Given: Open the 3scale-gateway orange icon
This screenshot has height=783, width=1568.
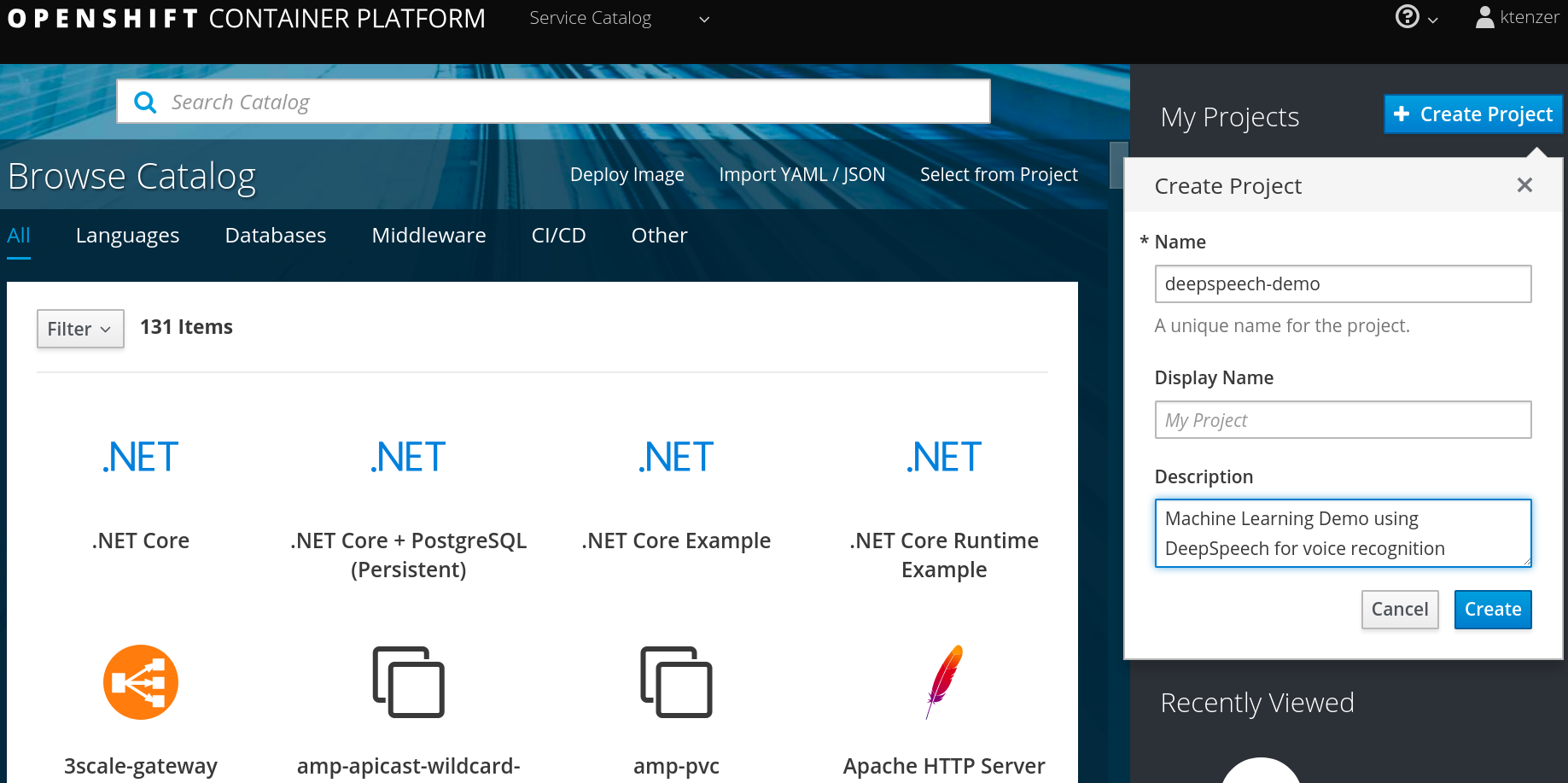Looking at the screenshot, I should click(x=141, y=682).
